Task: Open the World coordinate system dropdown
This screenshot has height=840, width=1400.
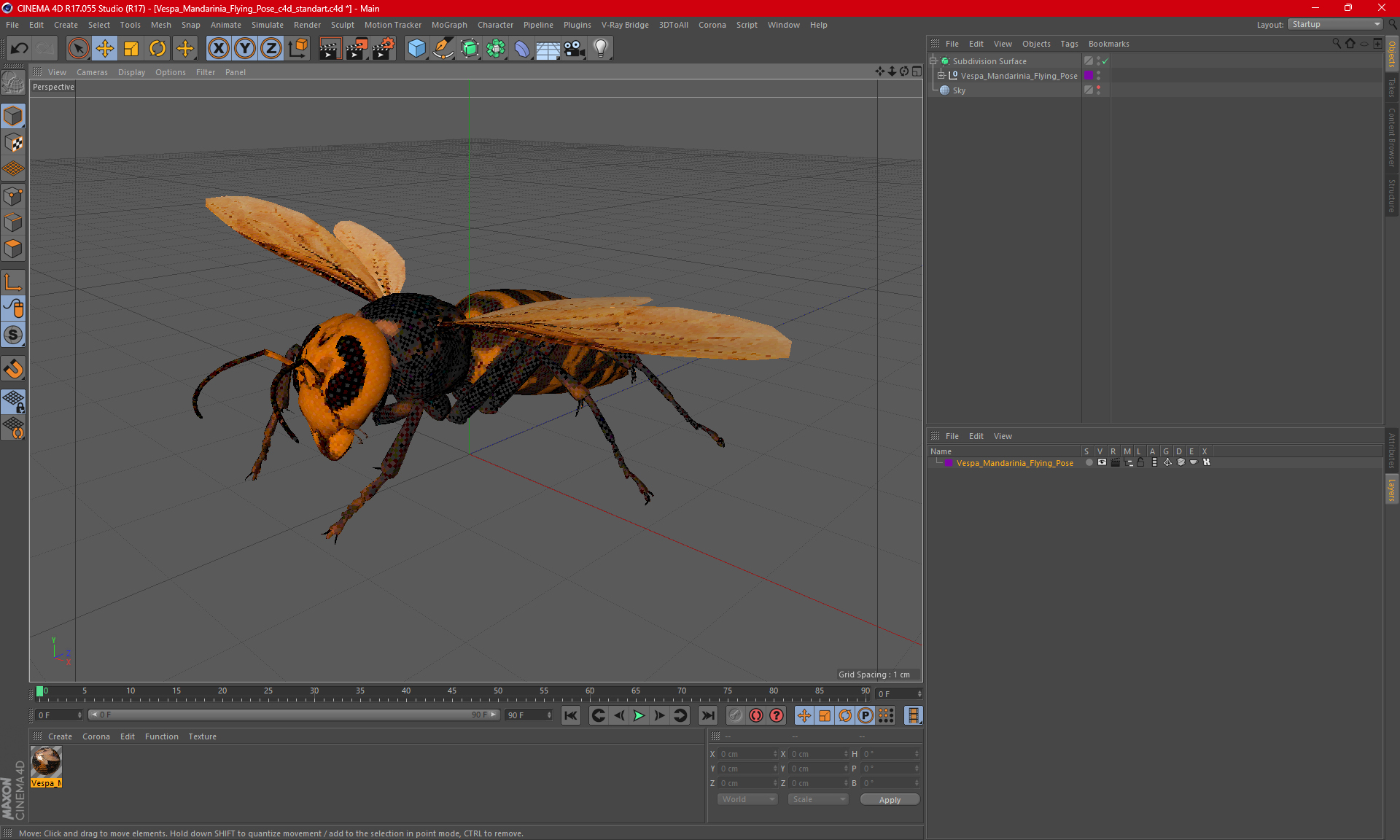Action: coord(747,799)
